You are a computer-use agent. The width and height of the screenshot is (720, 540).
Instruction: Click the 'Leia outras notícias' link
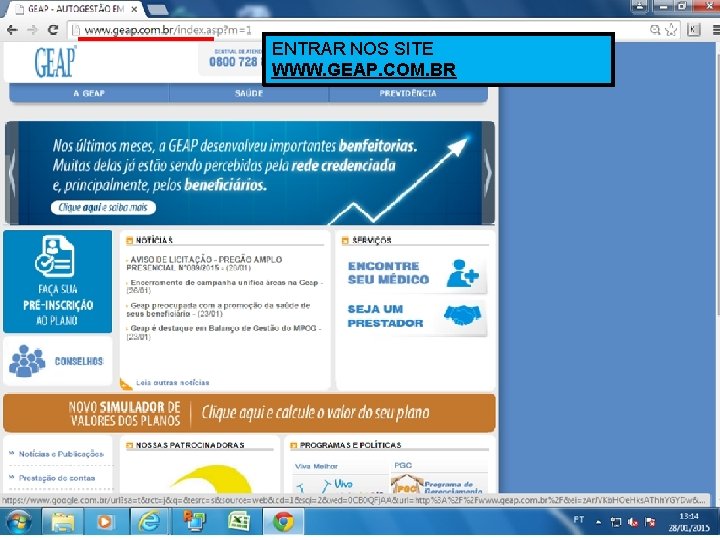tap(173, 382)
